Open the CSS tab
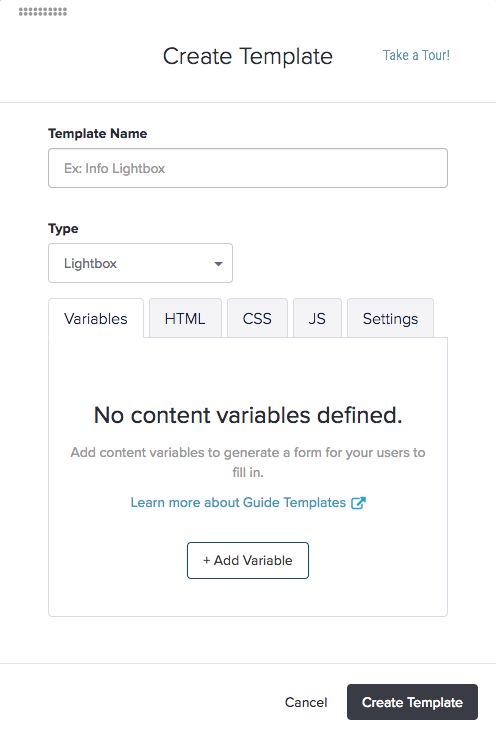496x737 pixels. point(257,319)
